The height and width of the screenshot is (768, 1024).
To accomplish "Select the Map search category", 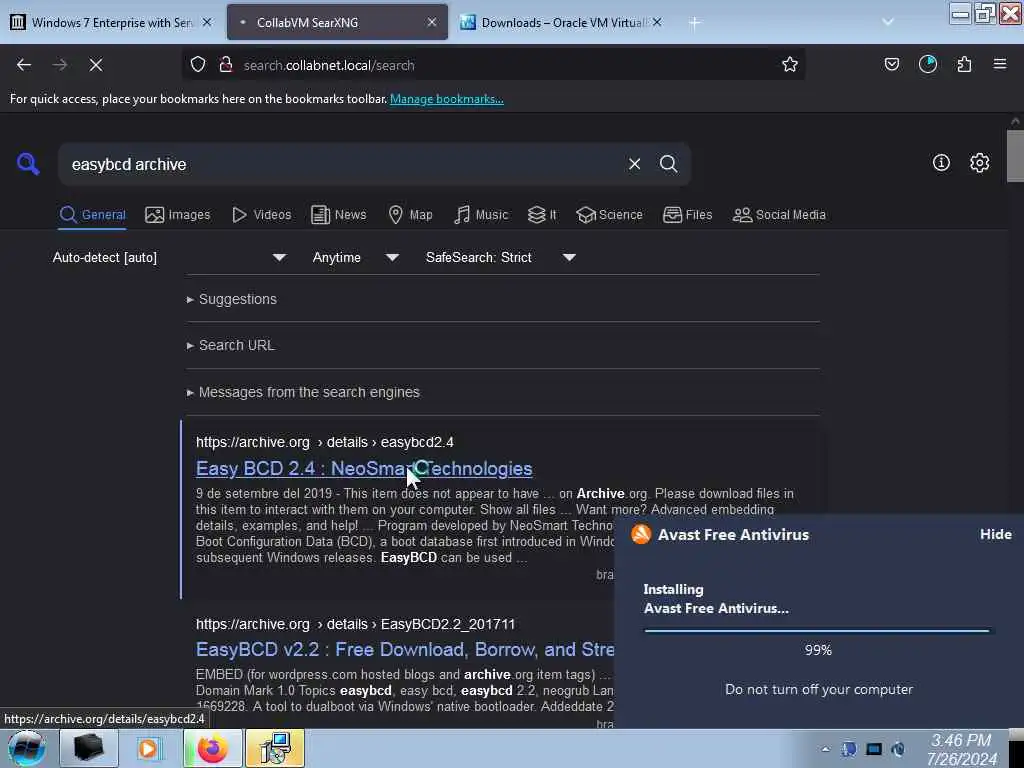I will point(410,215).
